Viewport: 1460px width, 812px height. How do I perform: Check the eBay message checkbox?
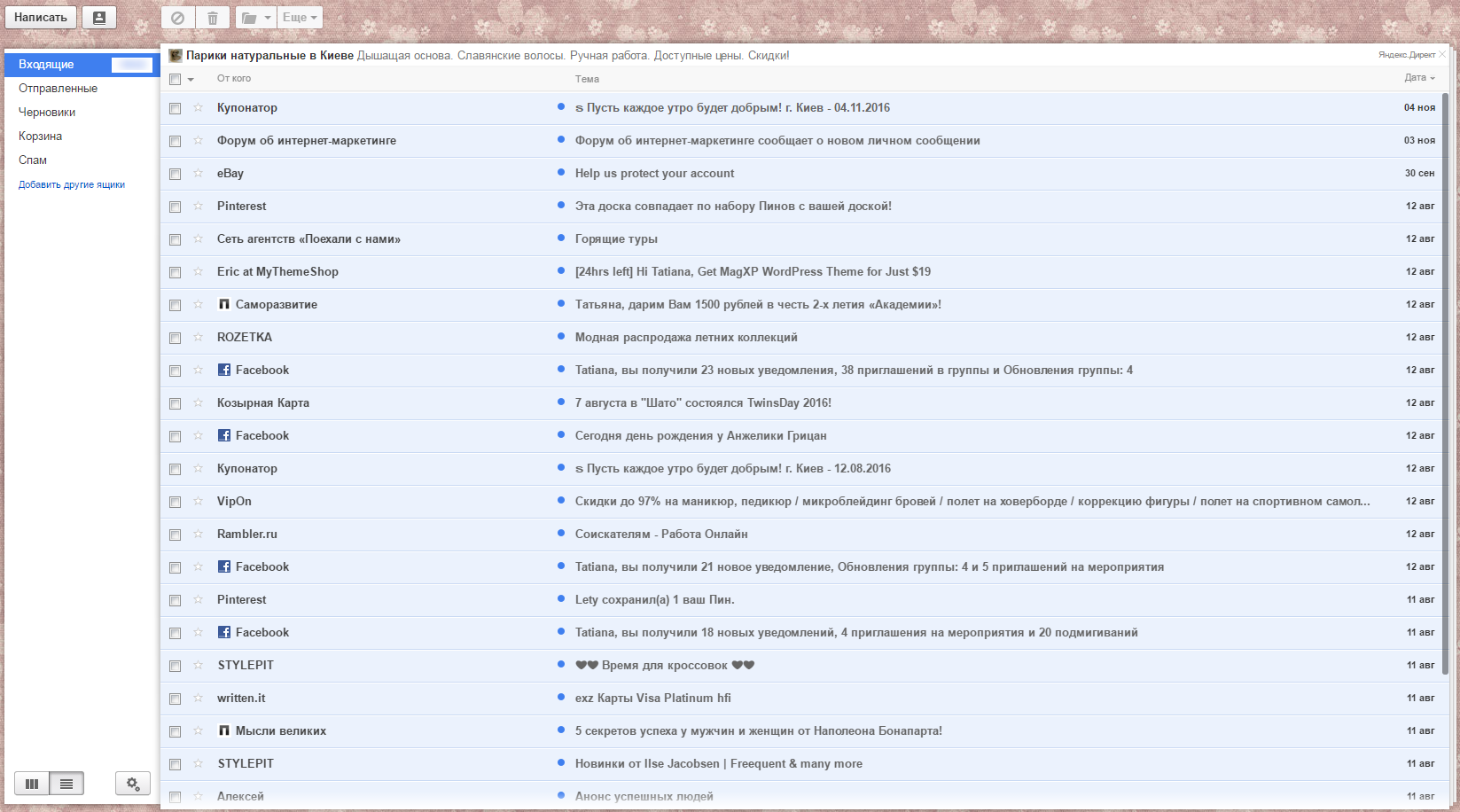coord(176,174)
